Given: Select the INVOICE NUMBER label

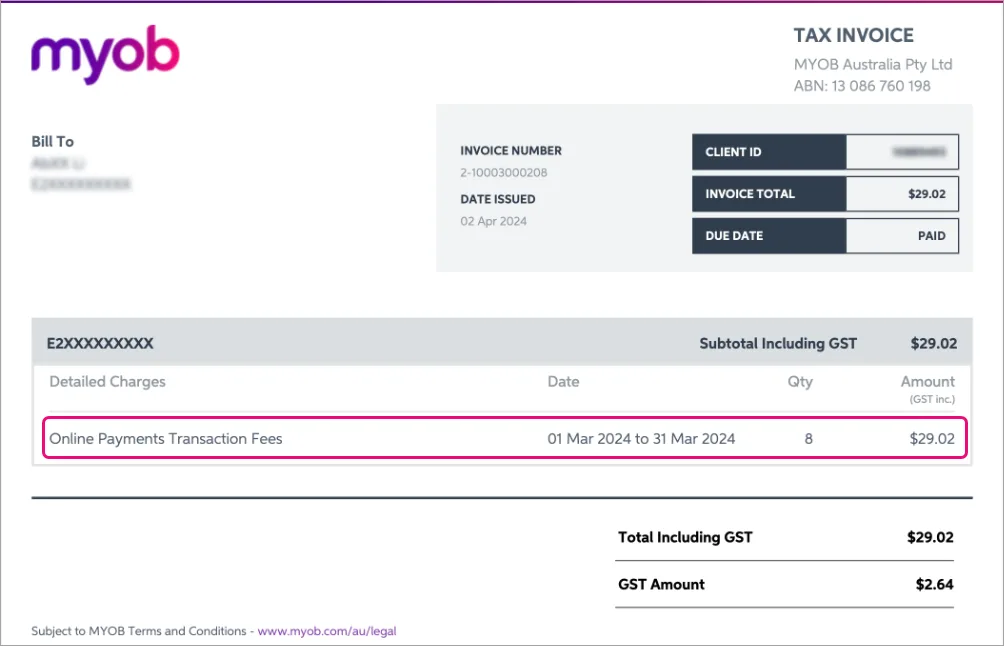Looking at the screenshot, I should click(x=510, y=150).
